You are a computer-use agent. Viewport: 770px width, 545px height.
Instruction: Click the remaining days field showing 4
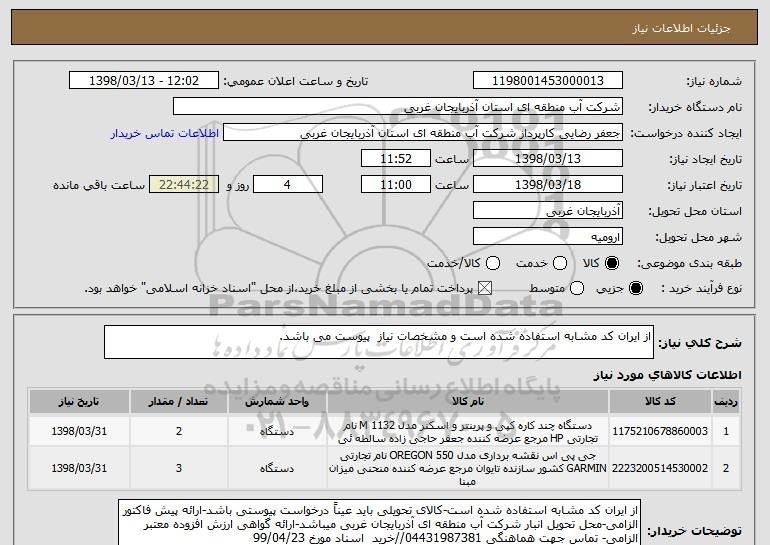(288, 185)
